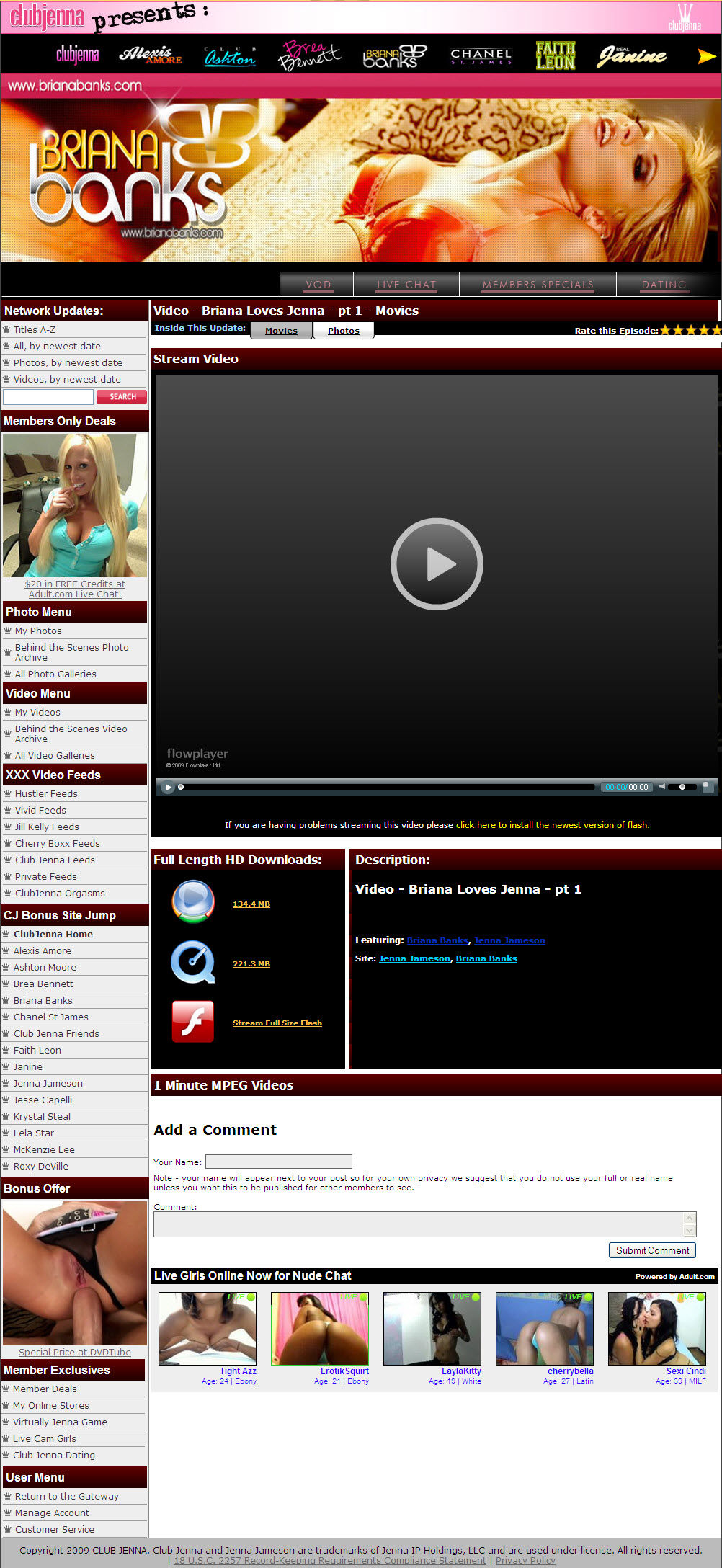Open the Chanel St. James logo link
The image size is (722, 1568).
tap(481, 56)
